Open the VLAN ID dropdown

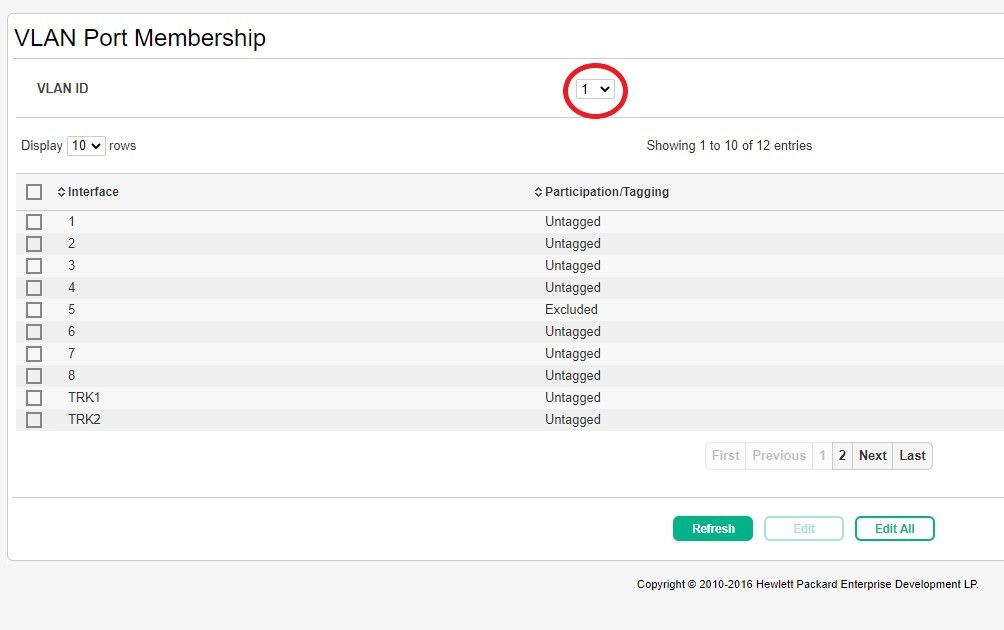(595, 89)
